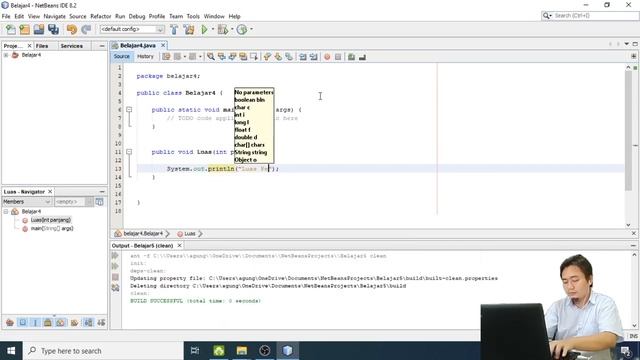Toggle Fully Qualified Names filter in Navigator
This screenshot has height=360, width=640.
[x=74, y=323]
